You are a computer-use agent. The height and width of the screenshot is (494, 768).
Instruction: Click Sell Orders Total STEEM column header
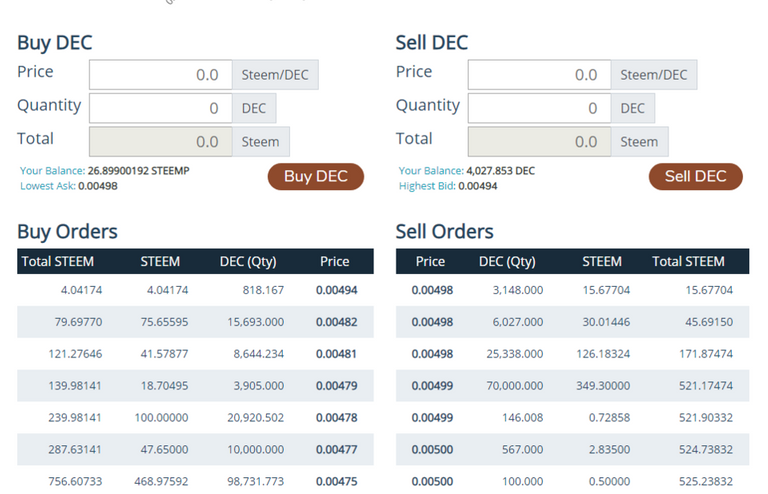pos(688,261)
